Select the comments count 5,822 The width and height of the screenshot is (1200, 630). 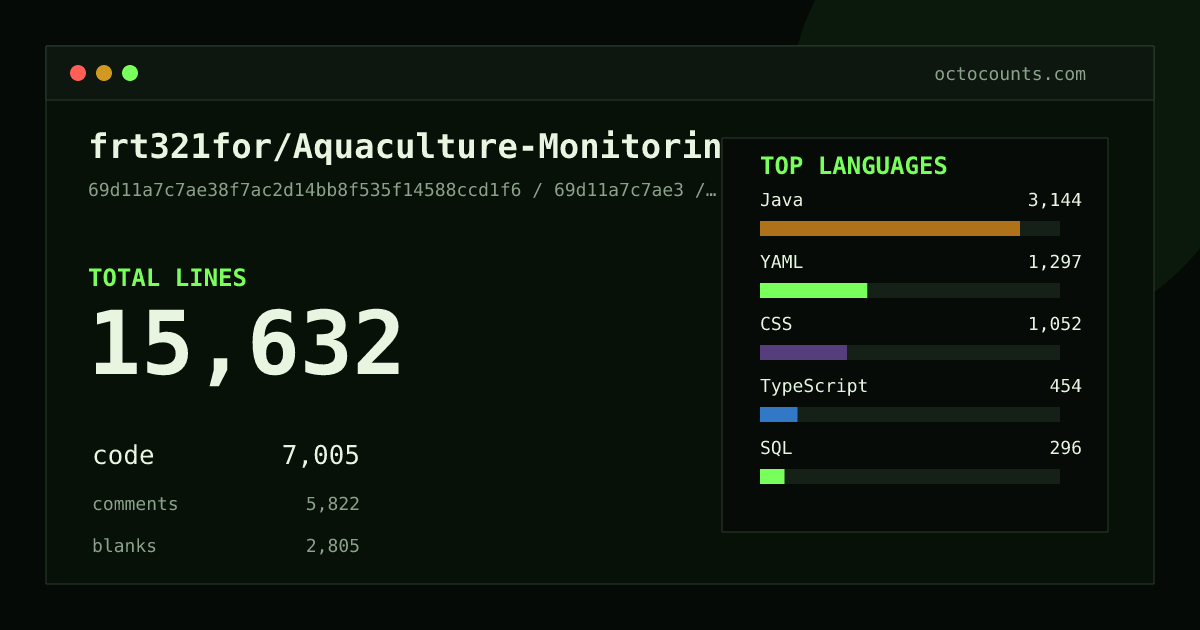tap(332, 504)
